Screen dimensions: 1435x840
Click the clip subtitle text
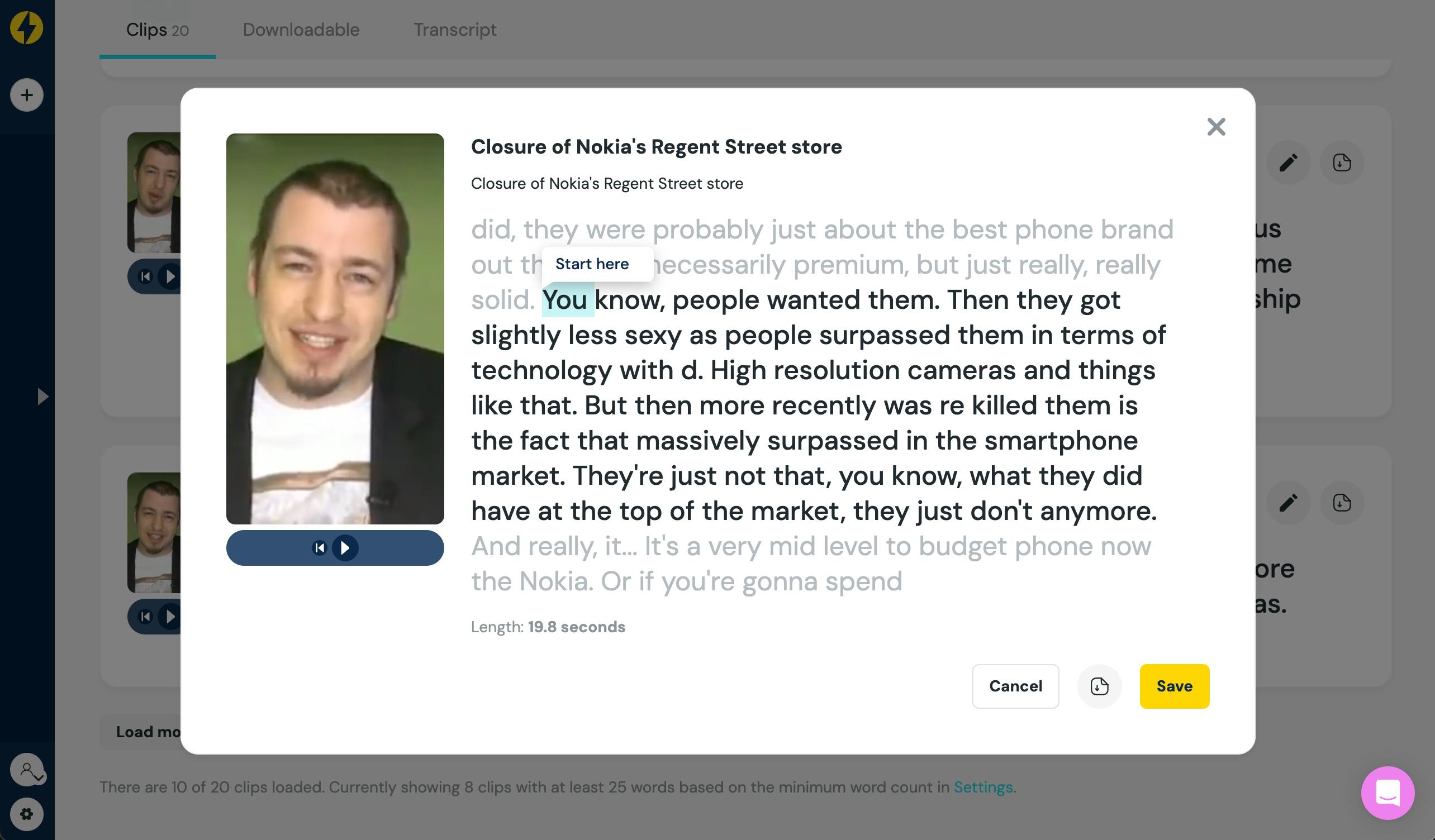click(607, 183)
